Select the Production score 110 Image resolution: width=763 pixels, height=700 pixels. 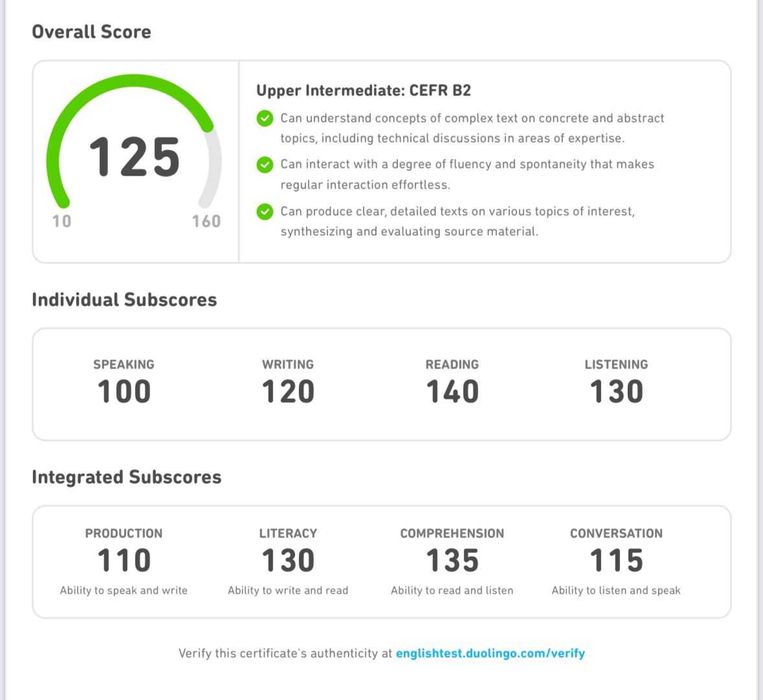click(x=124, y=560)
